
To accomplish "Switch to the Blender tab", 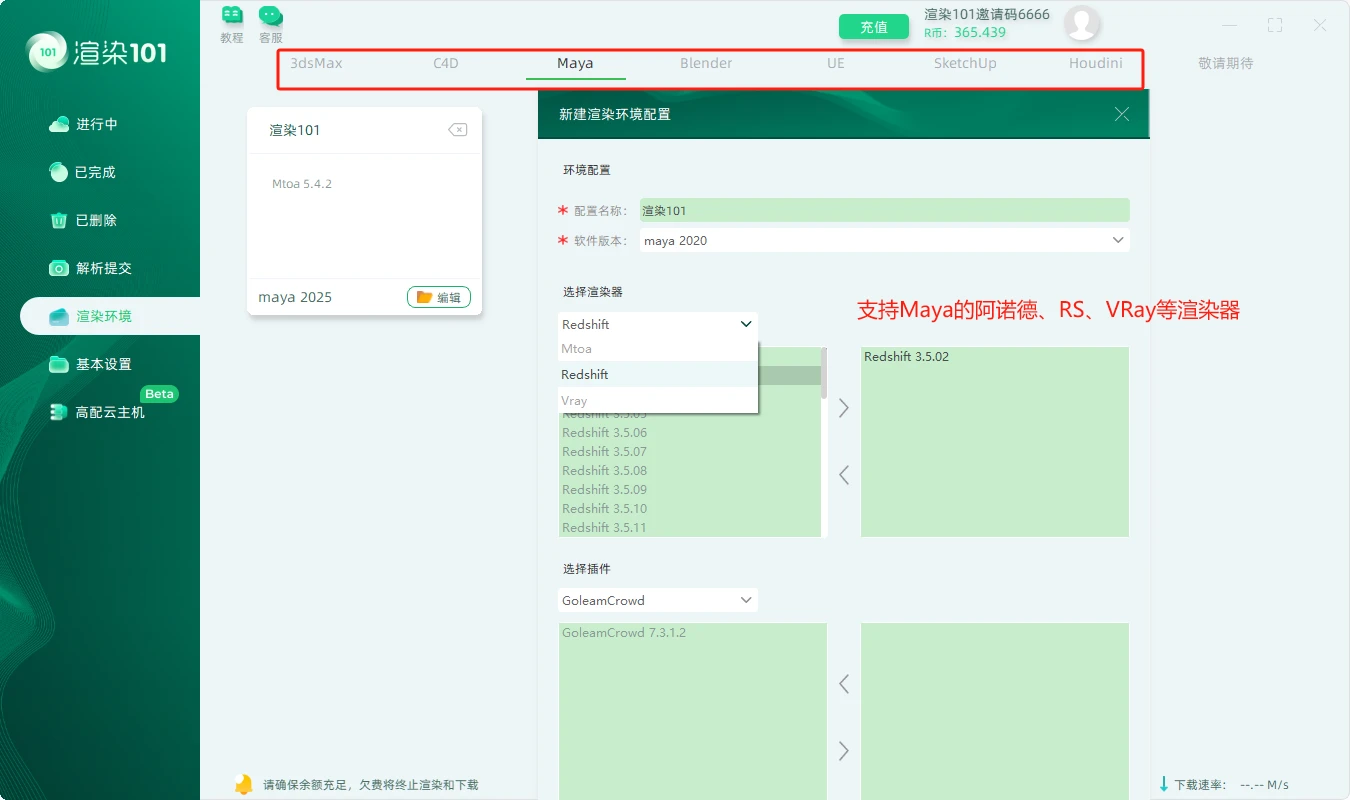I will click(706, 63).
